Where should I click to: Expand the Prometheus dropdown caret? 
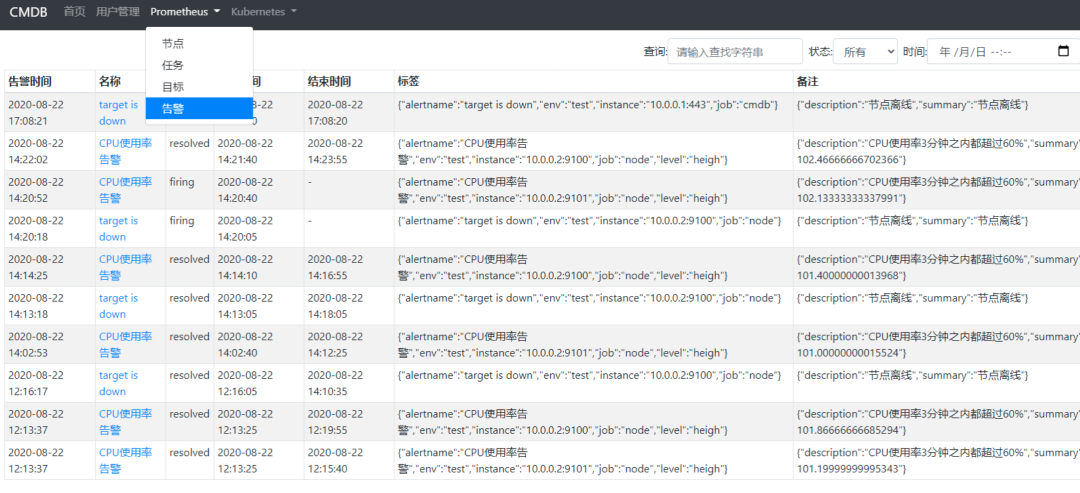[216, 12]
